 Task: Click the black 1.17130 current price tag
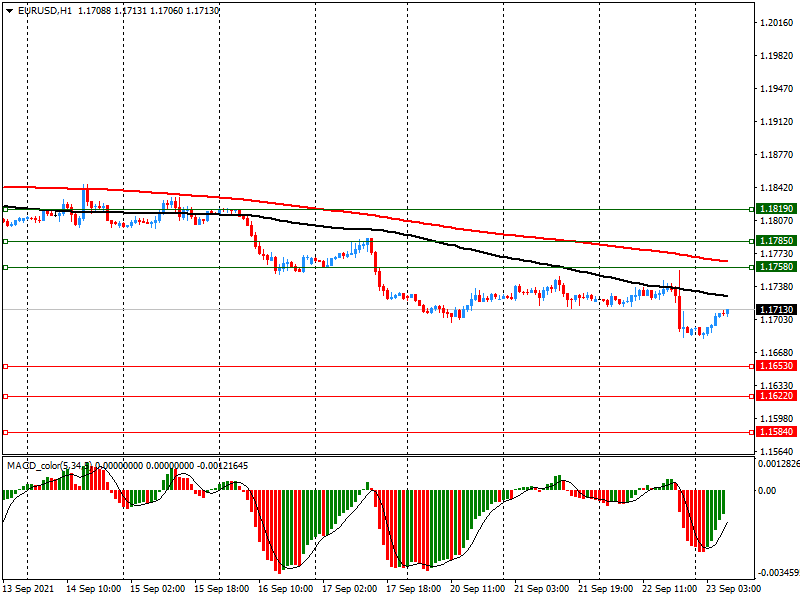click(x=777, y=310)
